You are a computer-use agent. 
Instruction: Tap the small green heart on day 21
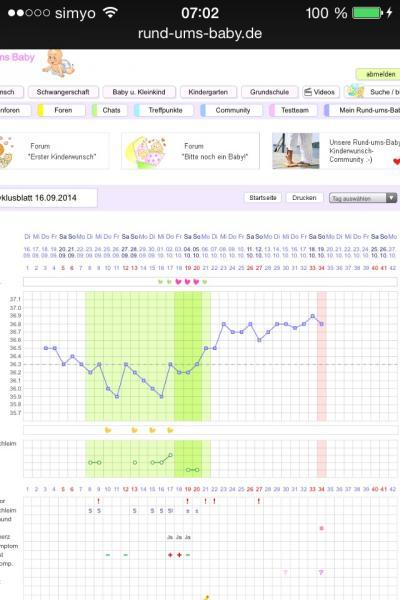205,282
